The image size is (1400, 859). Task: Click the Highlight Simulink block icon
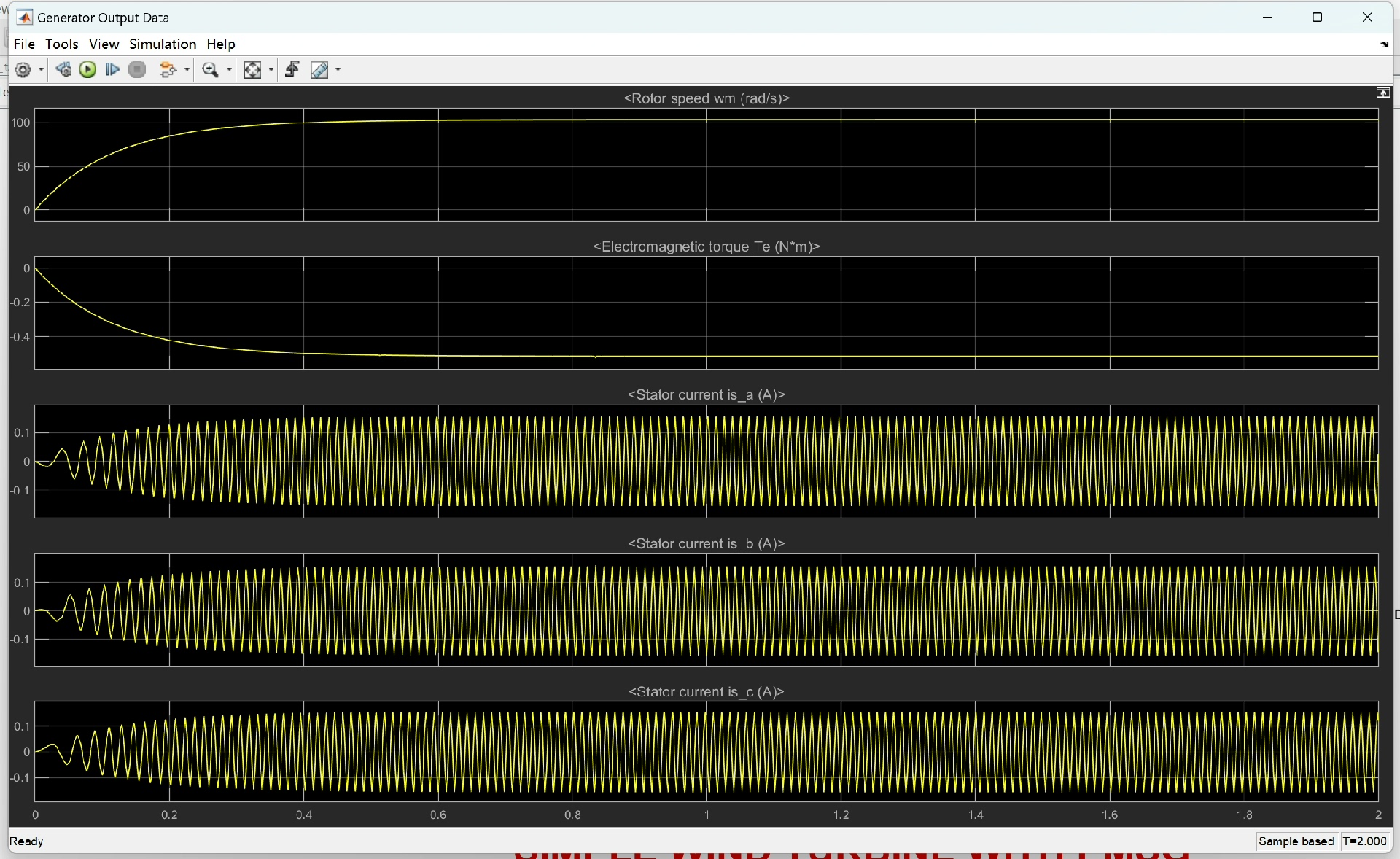click(168, 70)
